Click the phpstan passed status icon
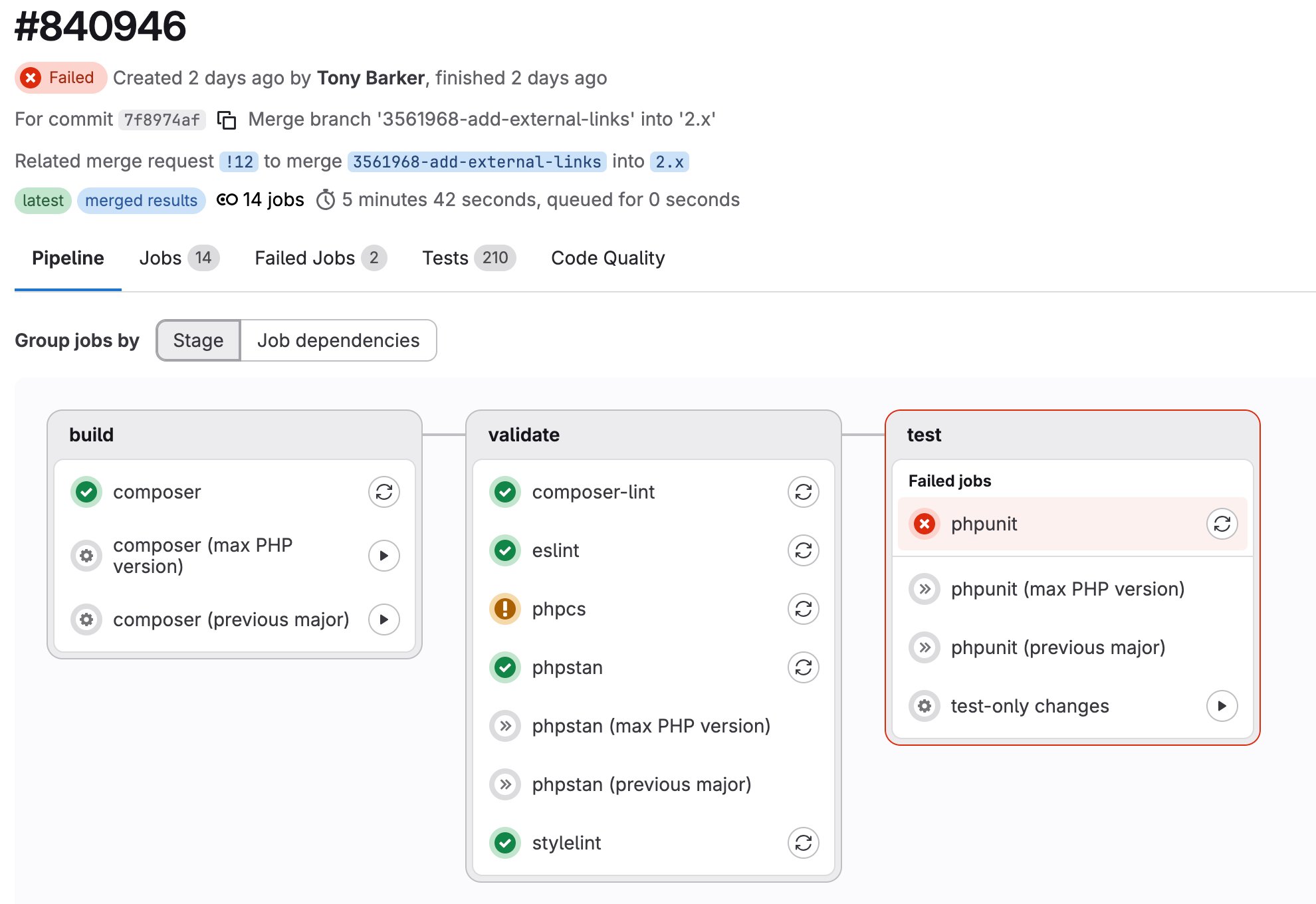Viewport: 1316px width, 904px height. (x=505, y=667)
